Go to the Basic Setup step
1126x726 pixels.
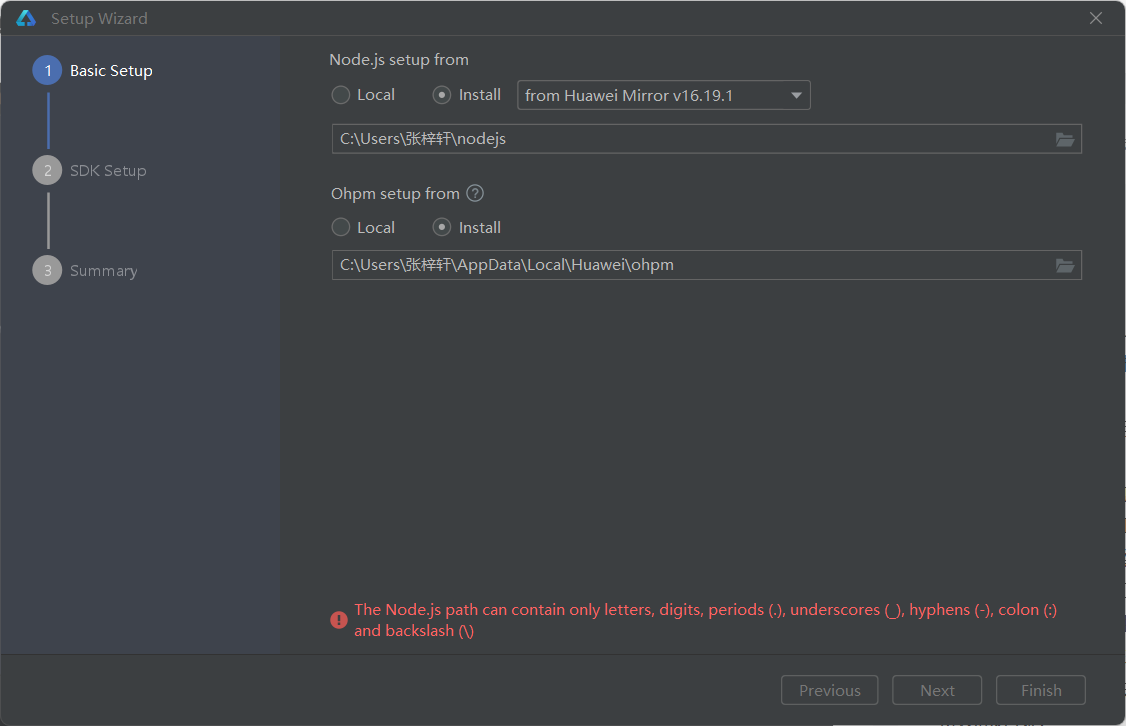[x=93, y=70]
